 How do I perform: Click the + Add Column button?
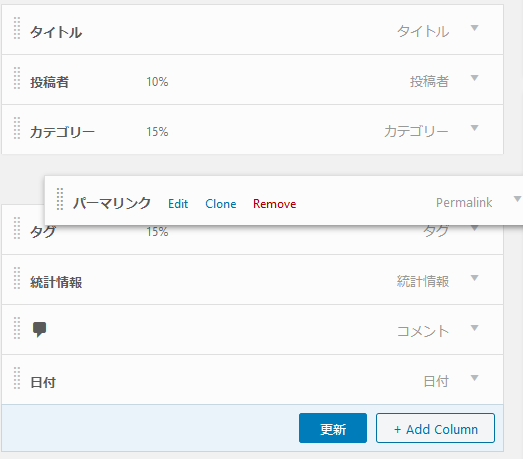tap(435, 428)
